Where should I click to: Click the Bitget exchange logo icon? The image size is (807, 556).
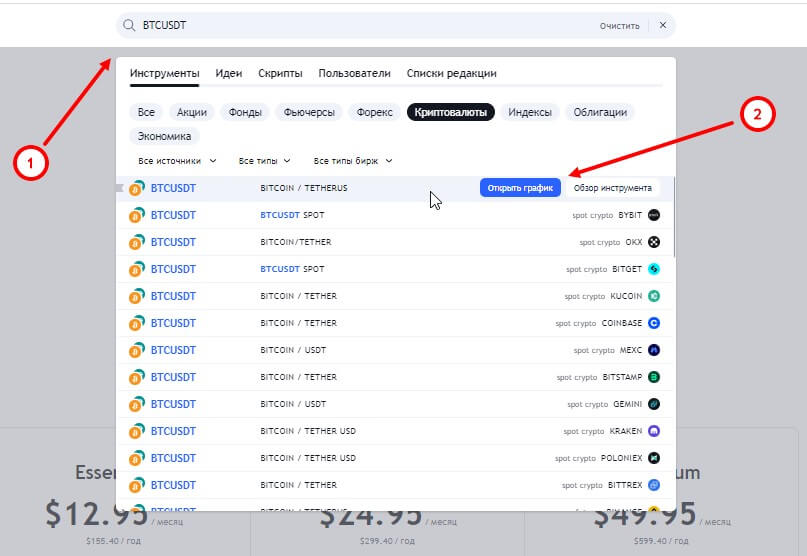coord(654,269)
